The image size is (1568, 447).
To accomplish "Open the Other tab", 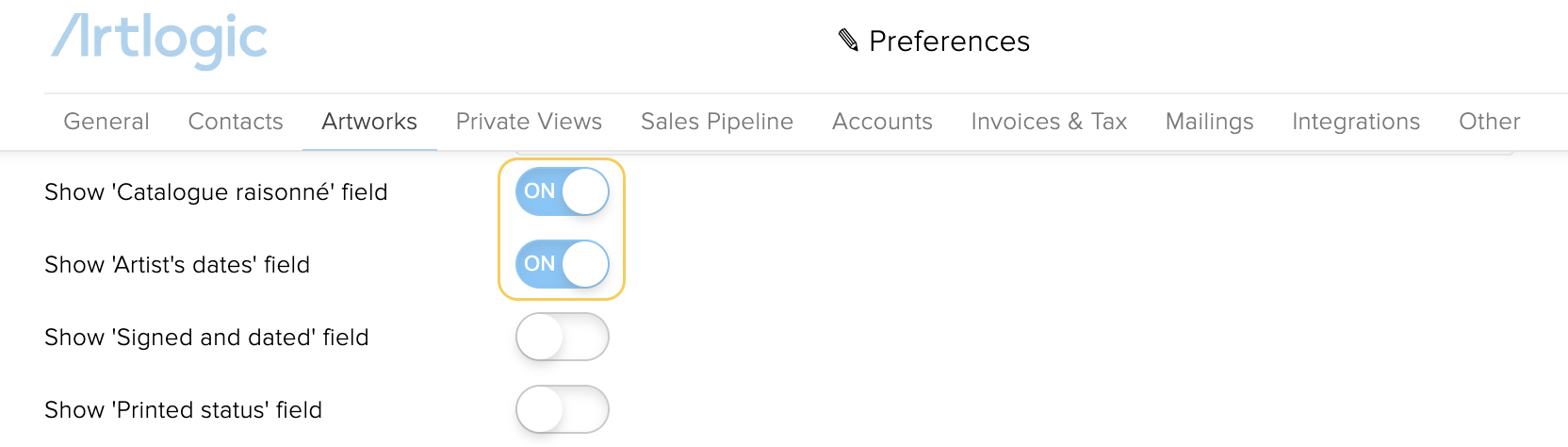I will 1490,122.
